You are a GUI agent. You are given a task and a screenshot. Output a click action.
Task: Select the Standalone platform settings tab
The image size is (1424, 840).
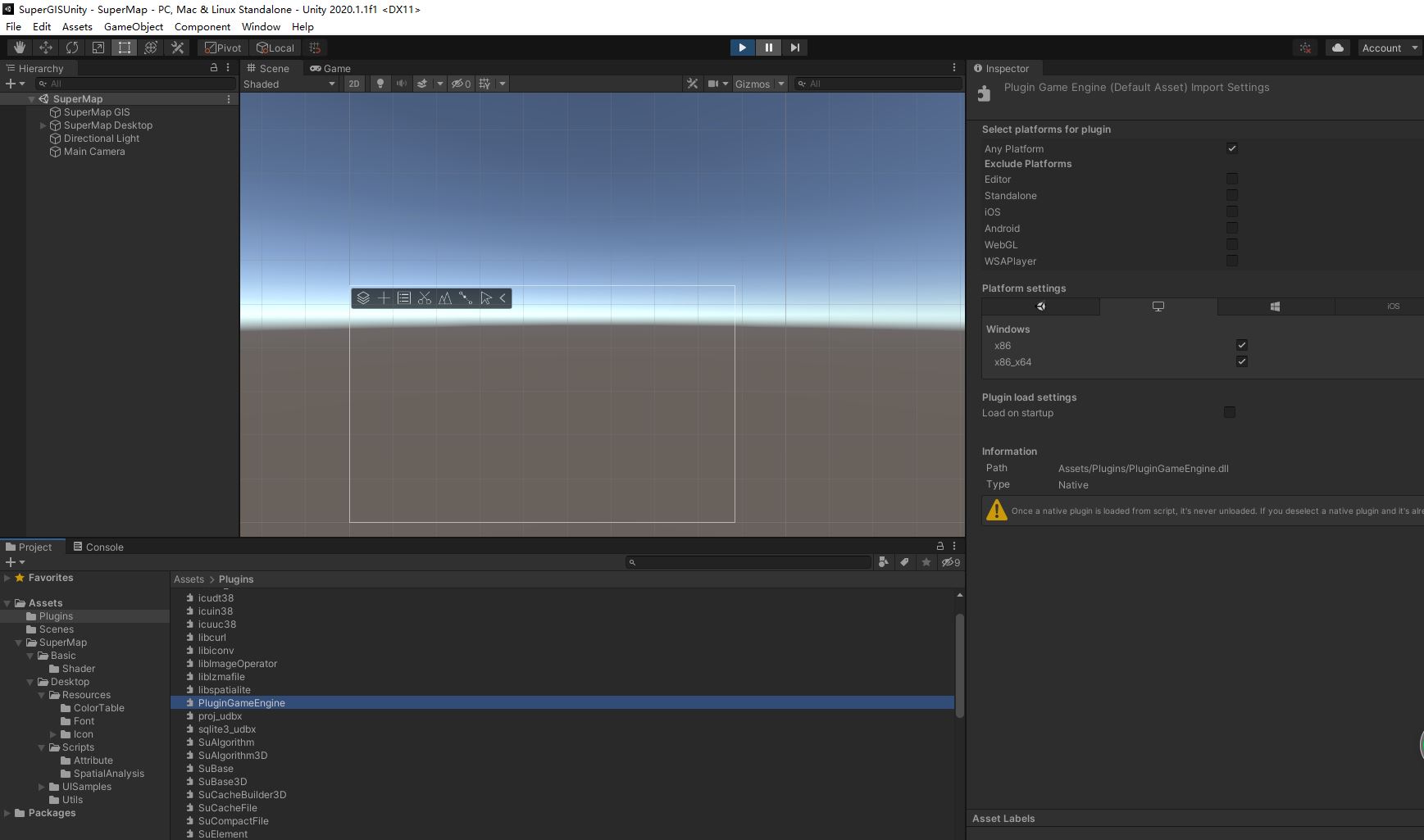click(x=1158, y=306)
